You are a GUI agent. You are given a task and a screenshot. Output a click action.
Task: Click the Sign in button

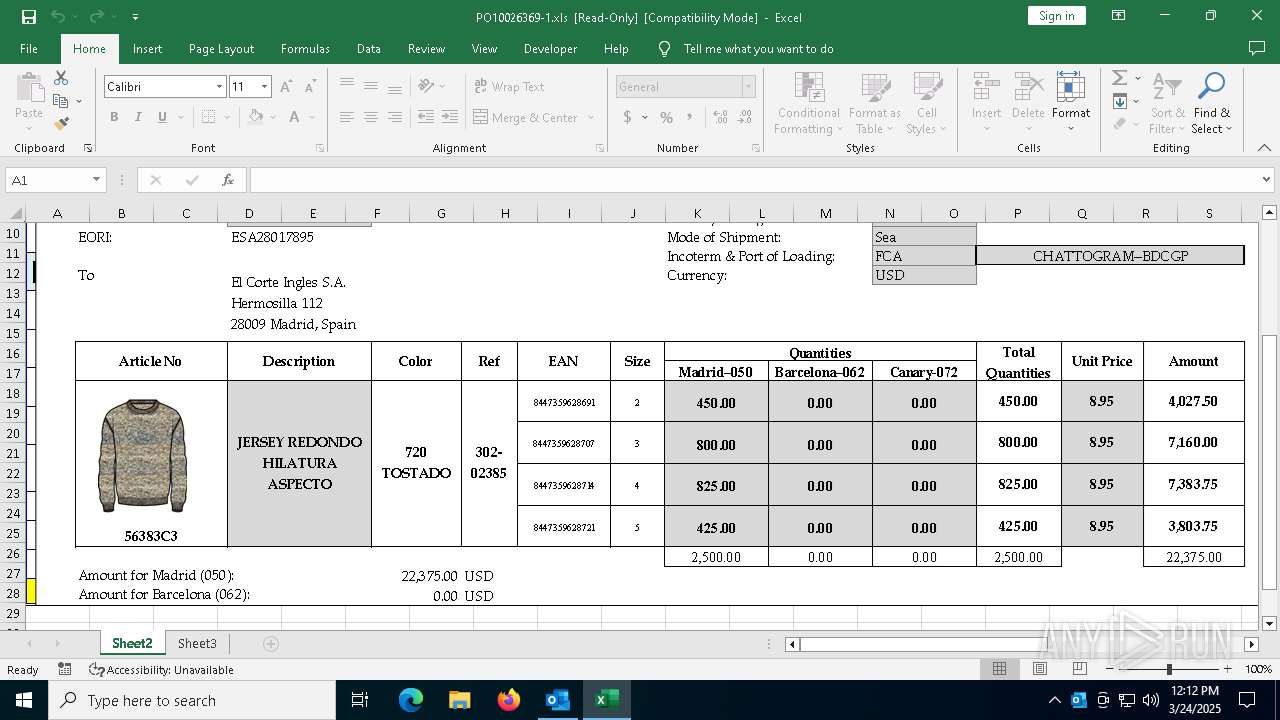[1057, 16]
